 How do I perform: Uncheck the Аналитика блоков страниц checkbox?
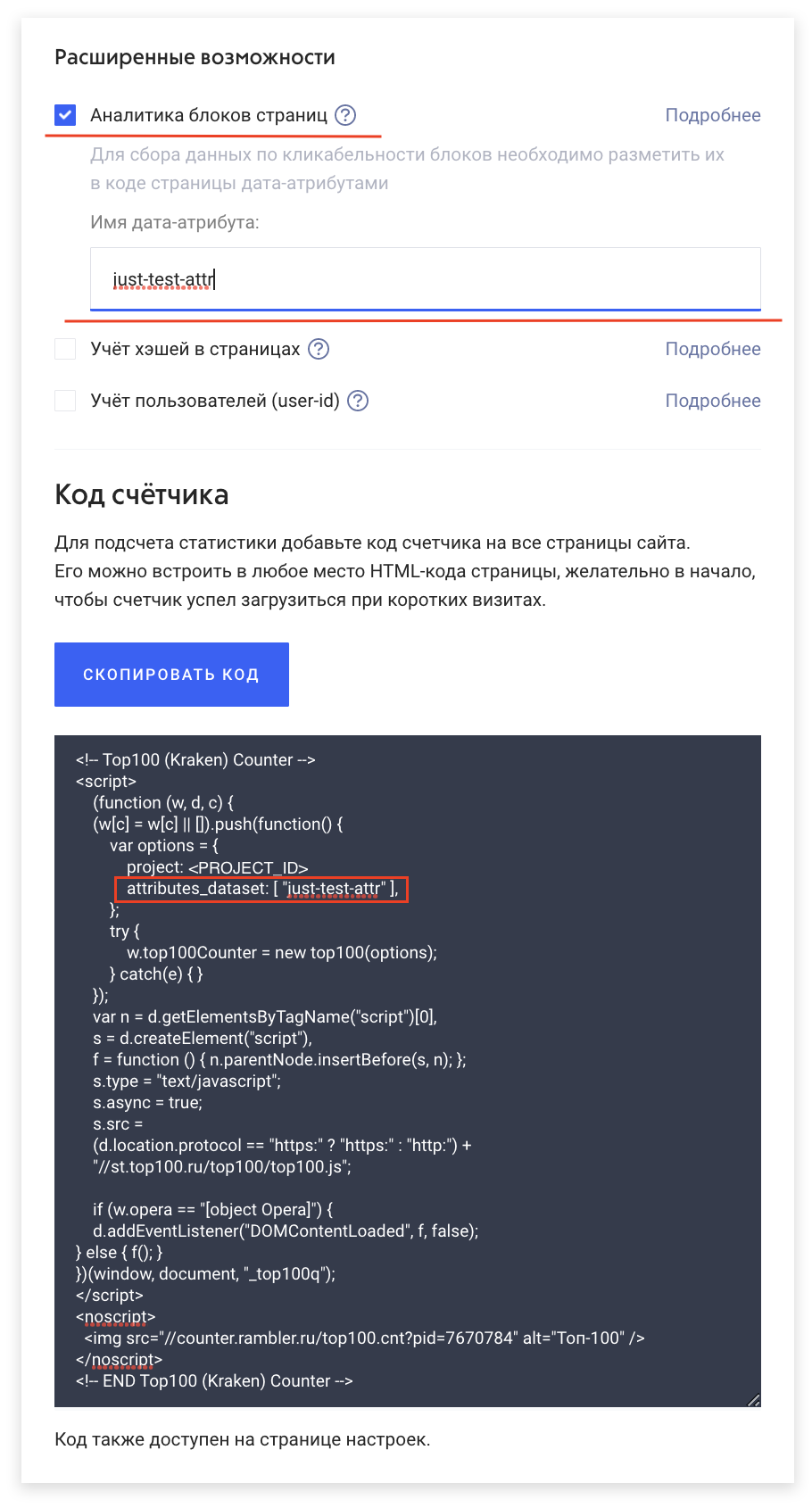(65, 115)
